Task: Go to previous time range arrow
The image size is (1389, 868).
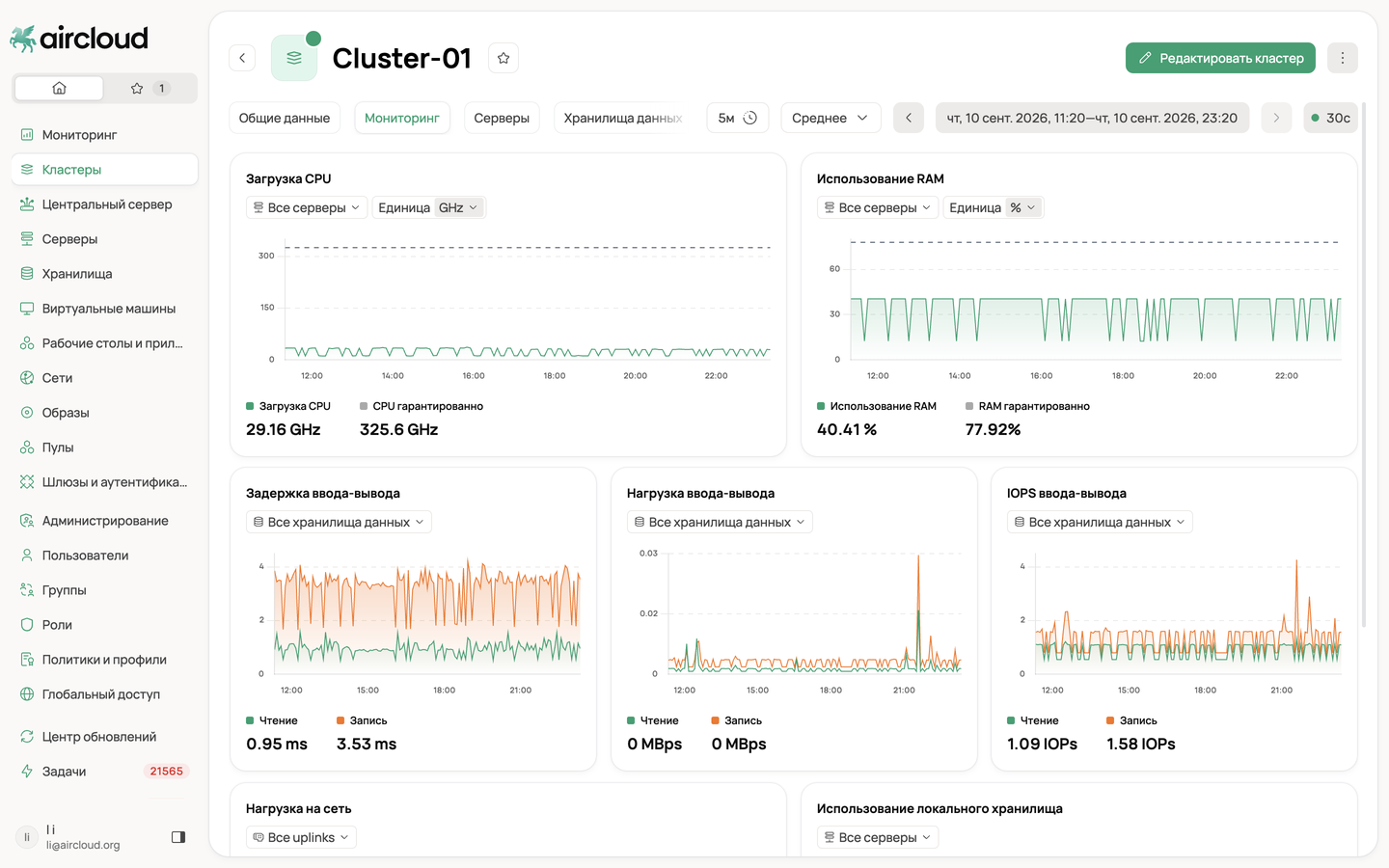Action: tap(909, 118)
